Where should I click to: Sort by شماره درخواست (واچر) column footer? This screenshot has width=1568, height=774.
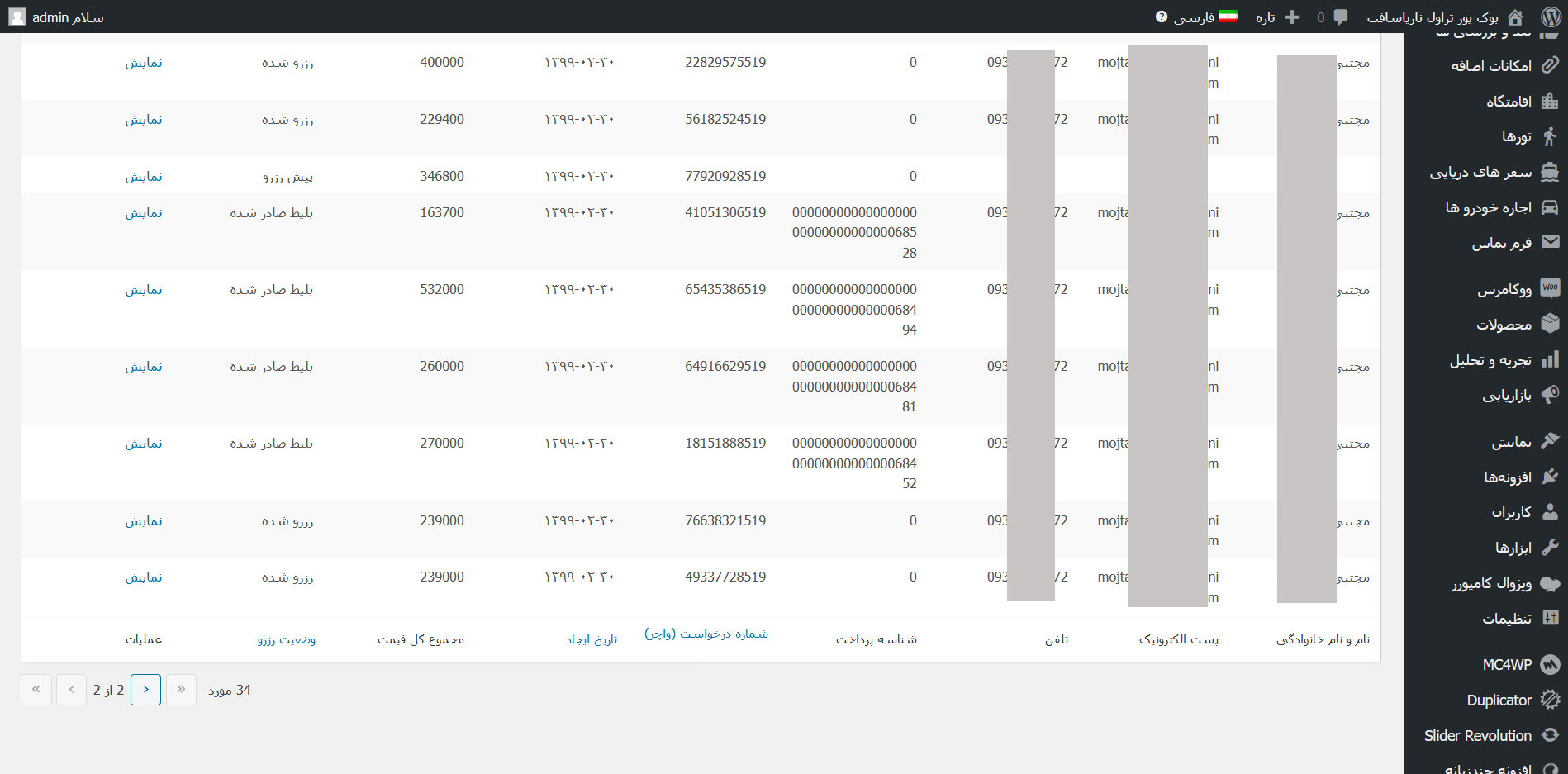click(706, 634)
